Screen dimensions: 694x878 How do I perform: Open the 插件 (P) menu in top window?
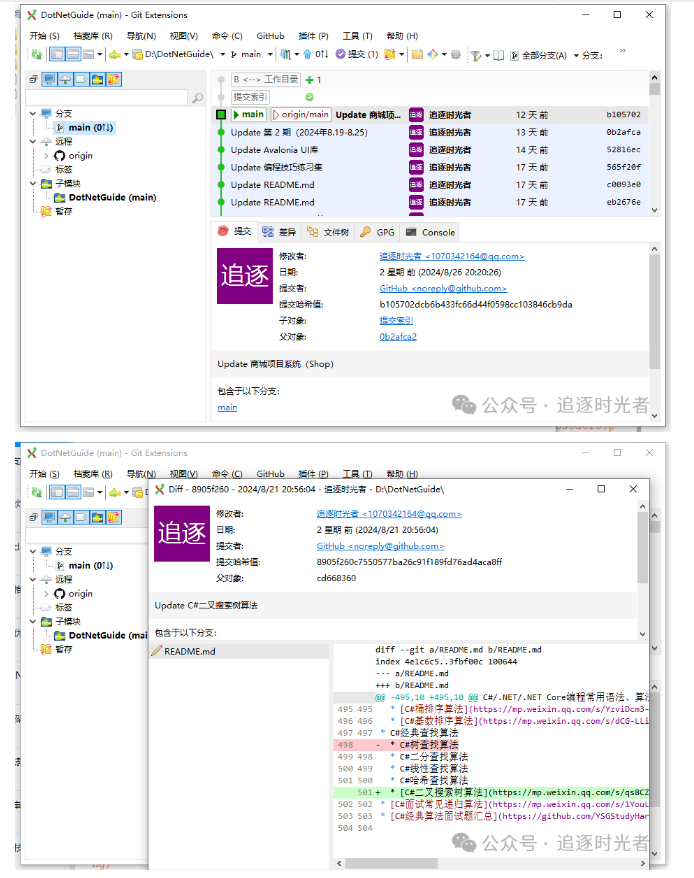[x=313, y=36]
